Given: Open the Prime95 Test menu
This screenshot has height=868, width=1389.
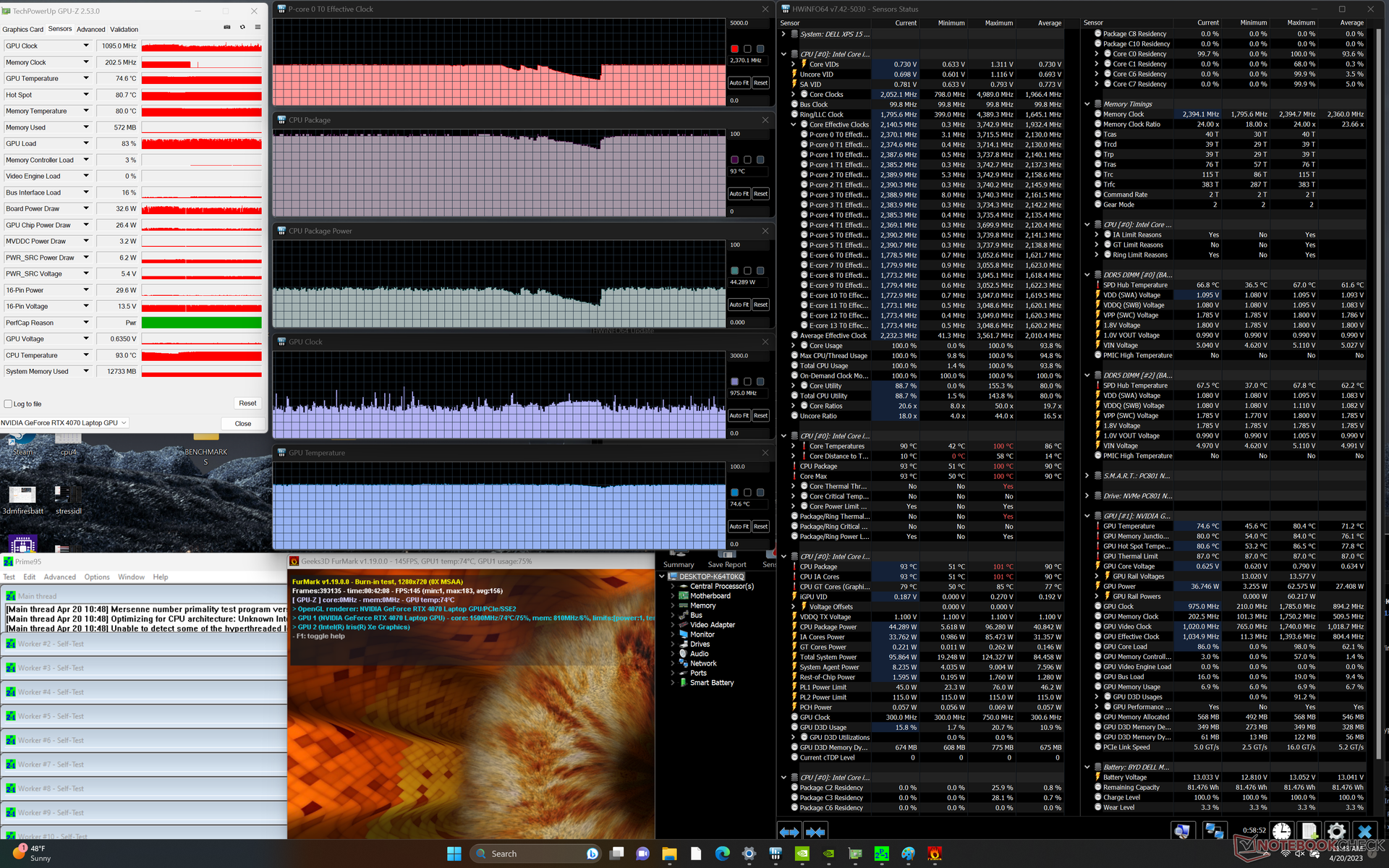Looking at the screenshot, I should 9,577.
